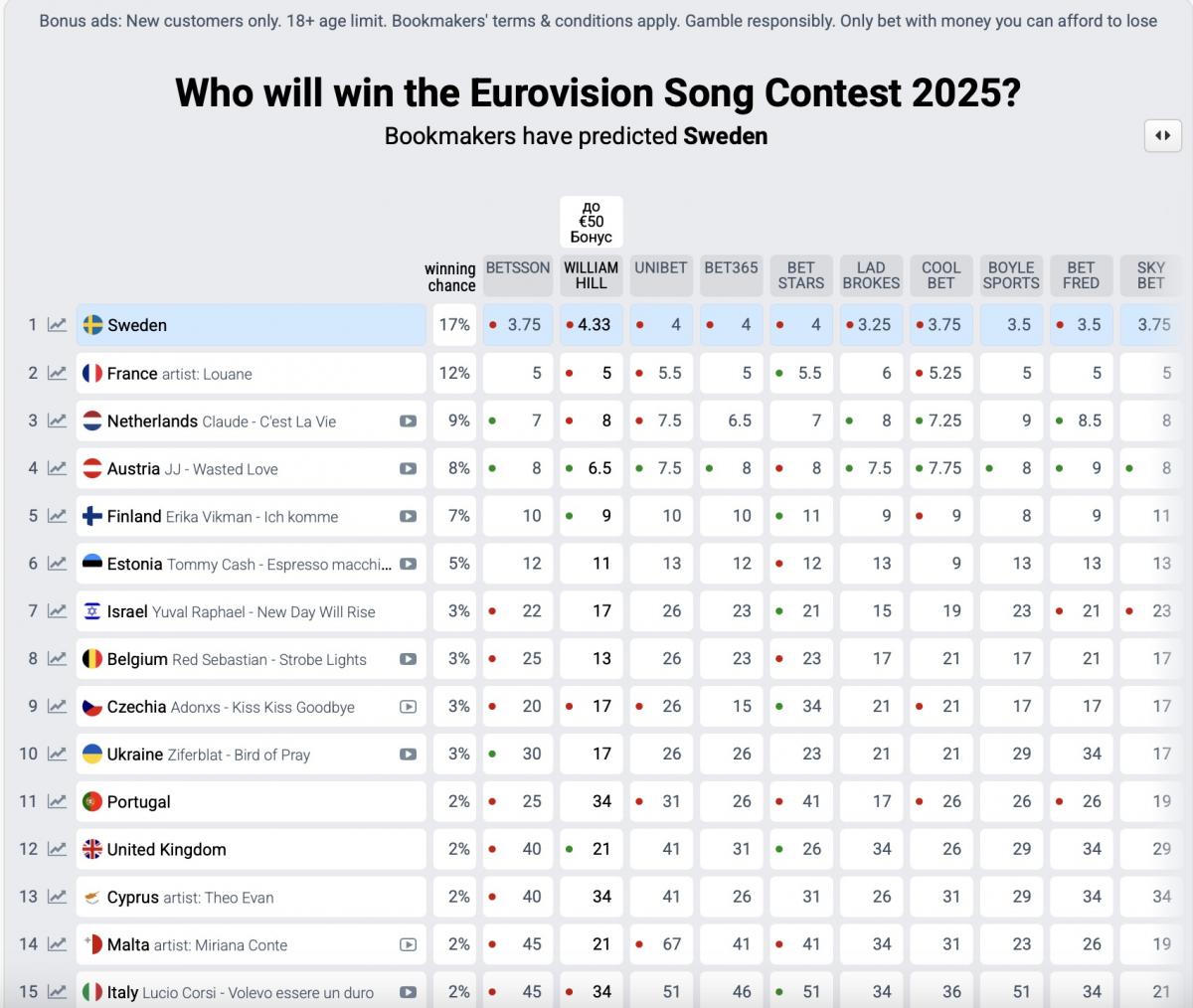
Task: Click the Estonia video play icon
Action: [x=408, y=564]
